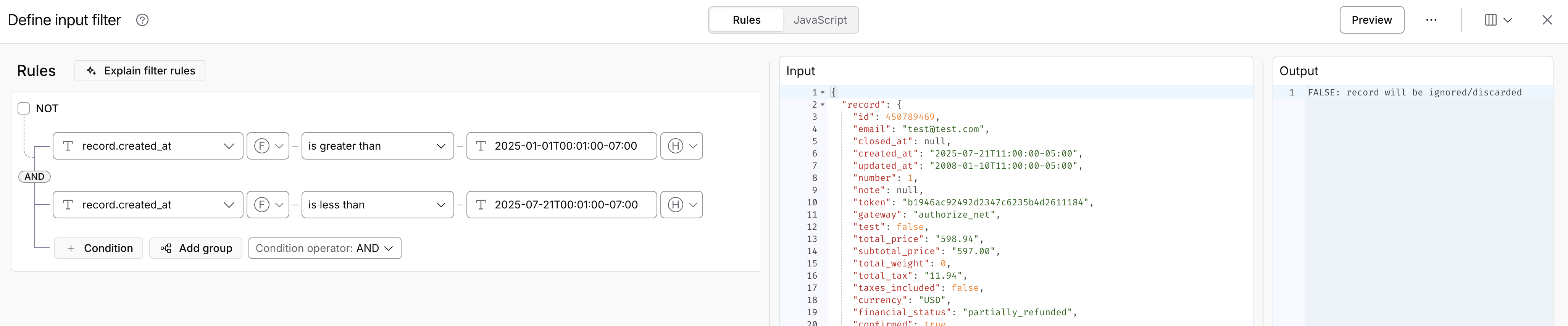1568x326 pixels.
Task: Click the H icon on first rule
Action: click(x=675, y=146)
